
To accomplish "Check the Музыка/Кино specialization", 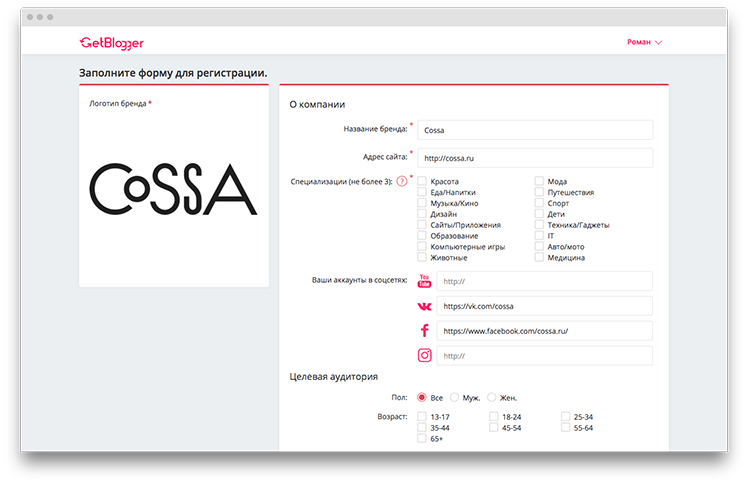I will point(422,203).
